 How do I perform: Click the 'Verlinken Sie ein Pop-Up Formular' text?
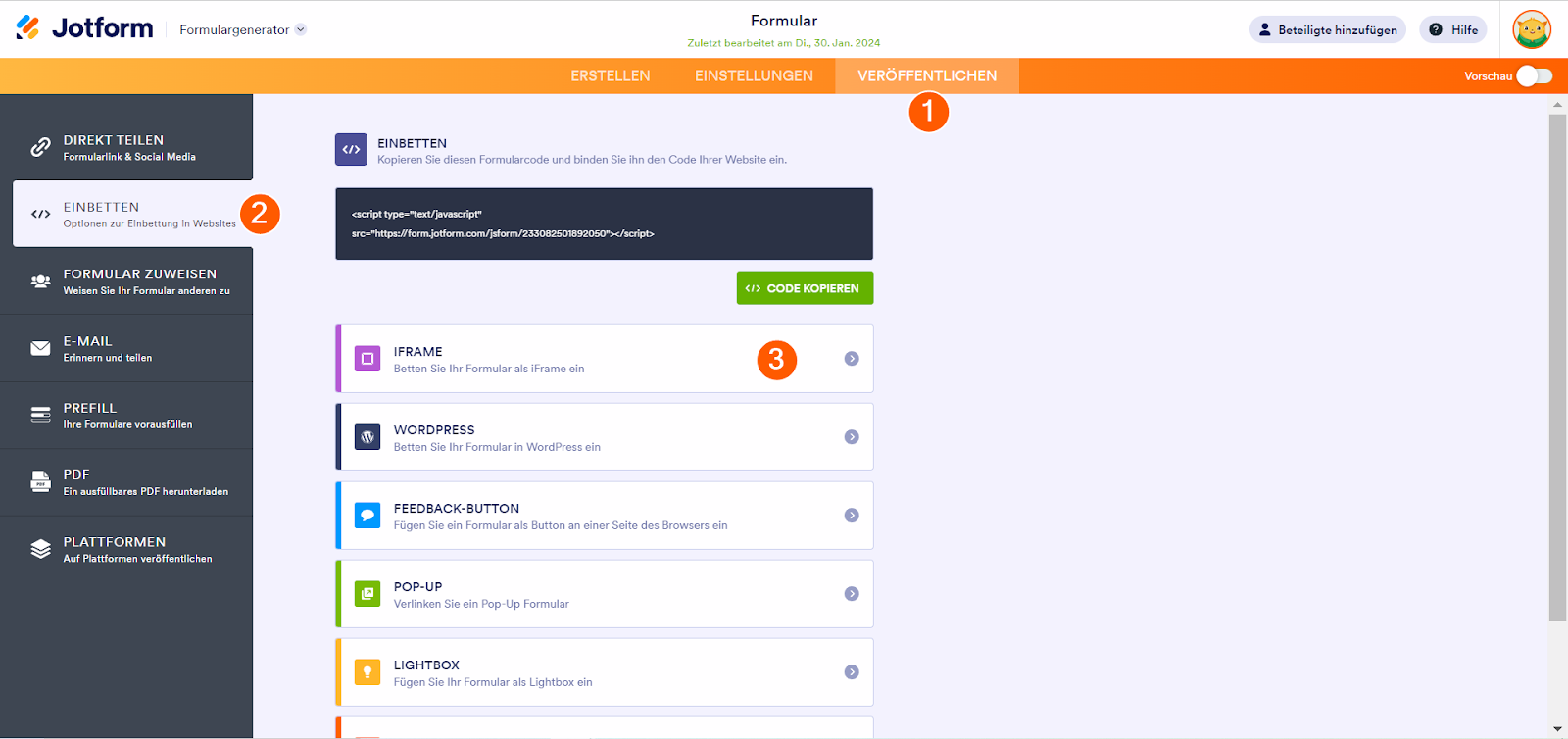click(x=481, y=604)
